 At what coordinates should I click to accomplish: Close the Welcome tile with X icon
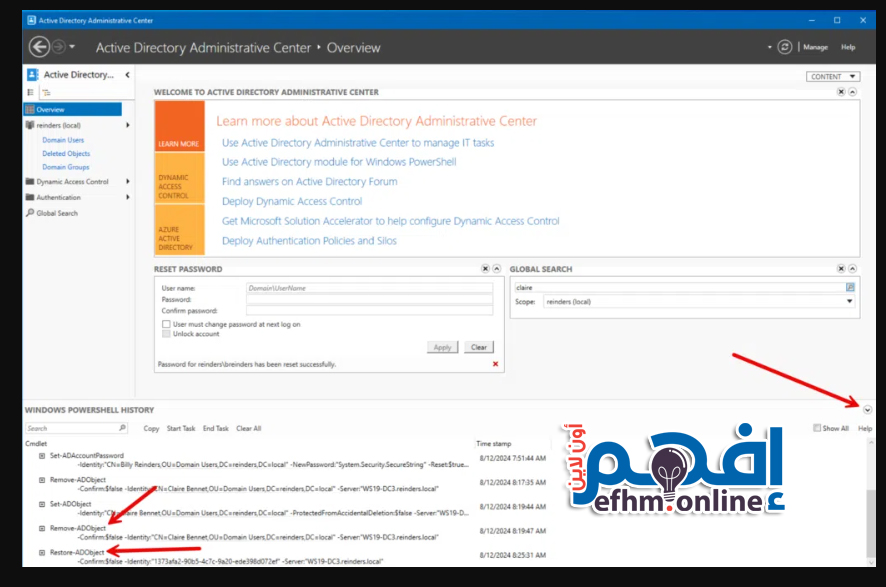841,92
